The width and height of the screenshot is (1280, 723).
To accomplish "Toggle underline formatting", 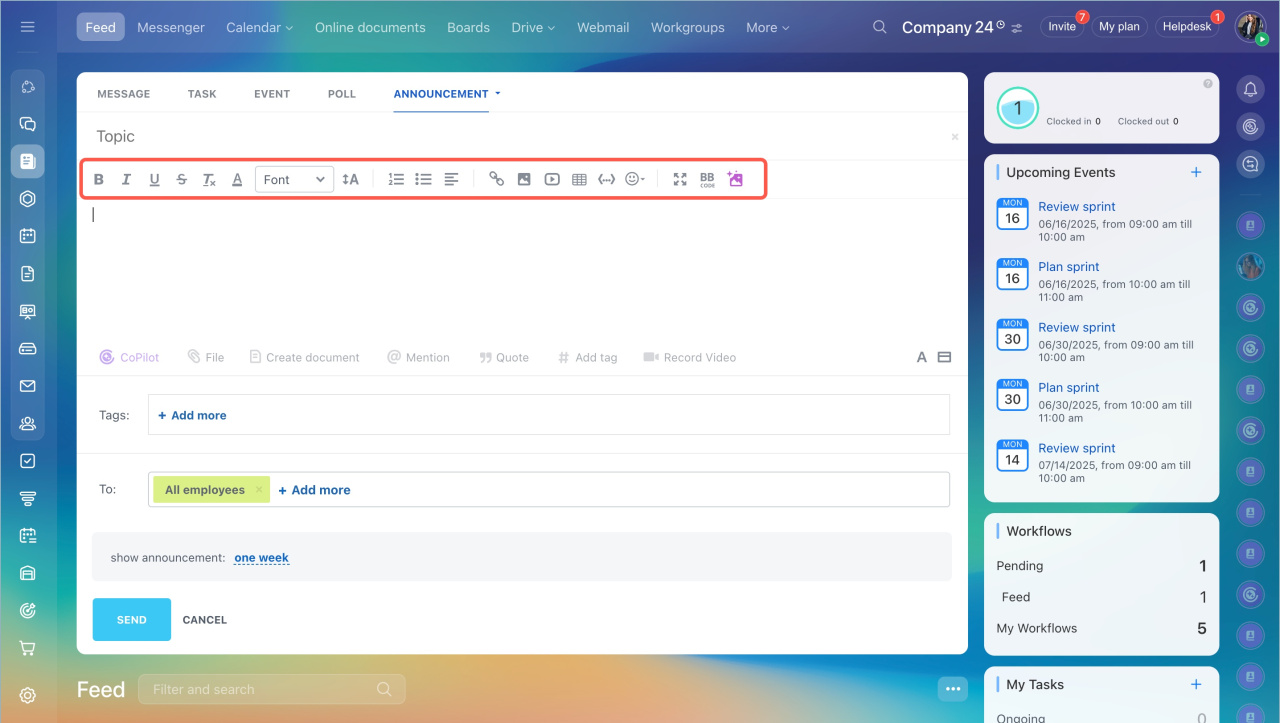I will tap(154, 180).
